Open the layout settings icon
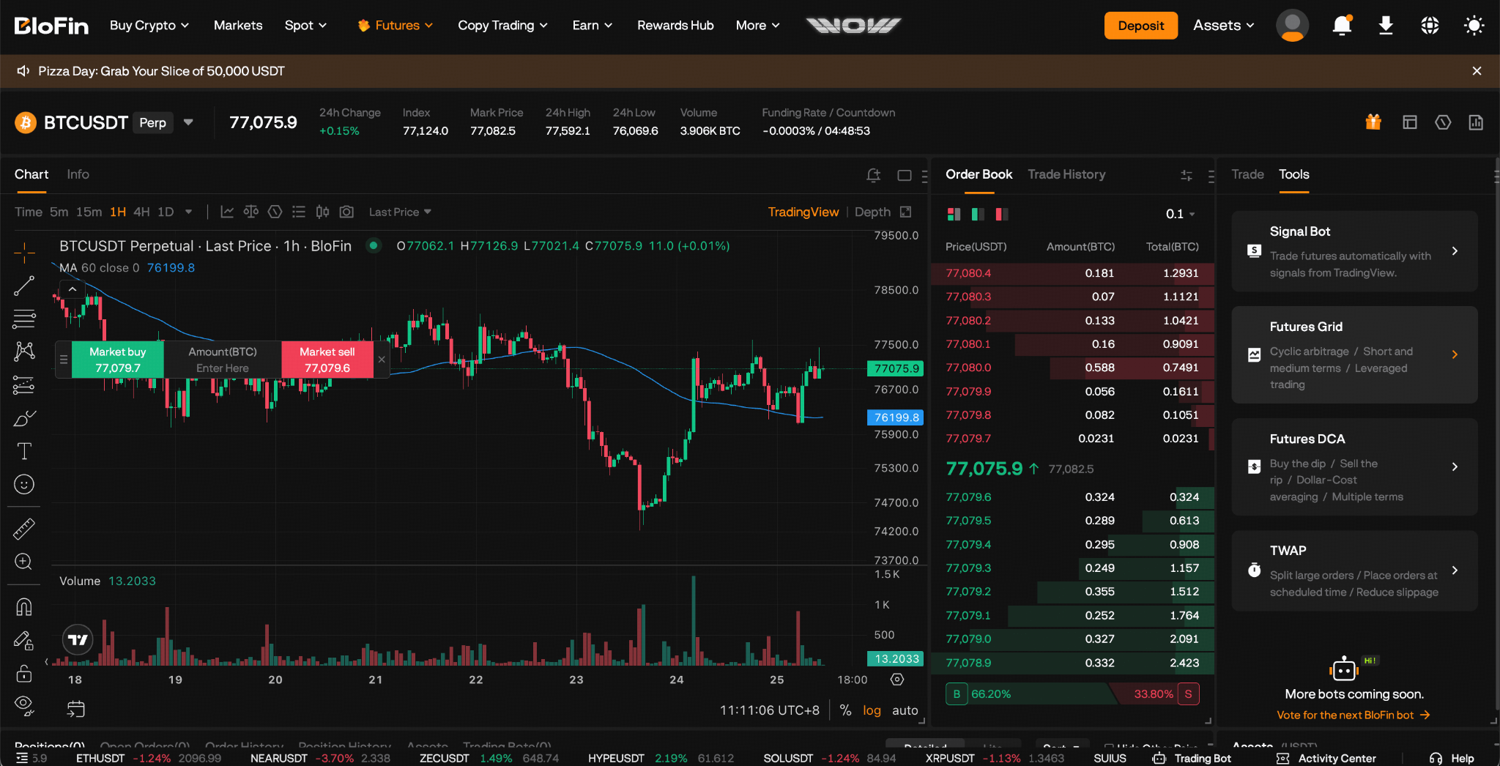The width and height of the screenshot is (1500, 766). [1410, 122]
